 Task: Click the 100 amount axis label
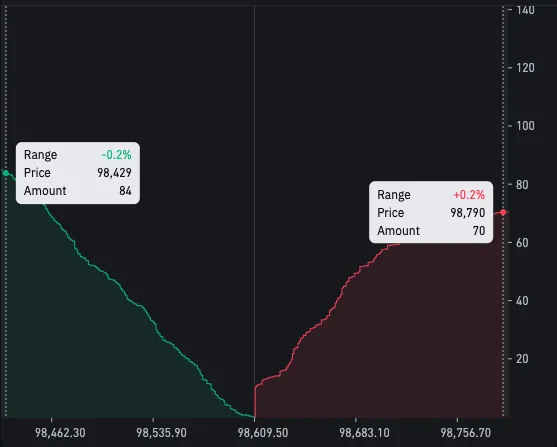click(x=525, y=126)
